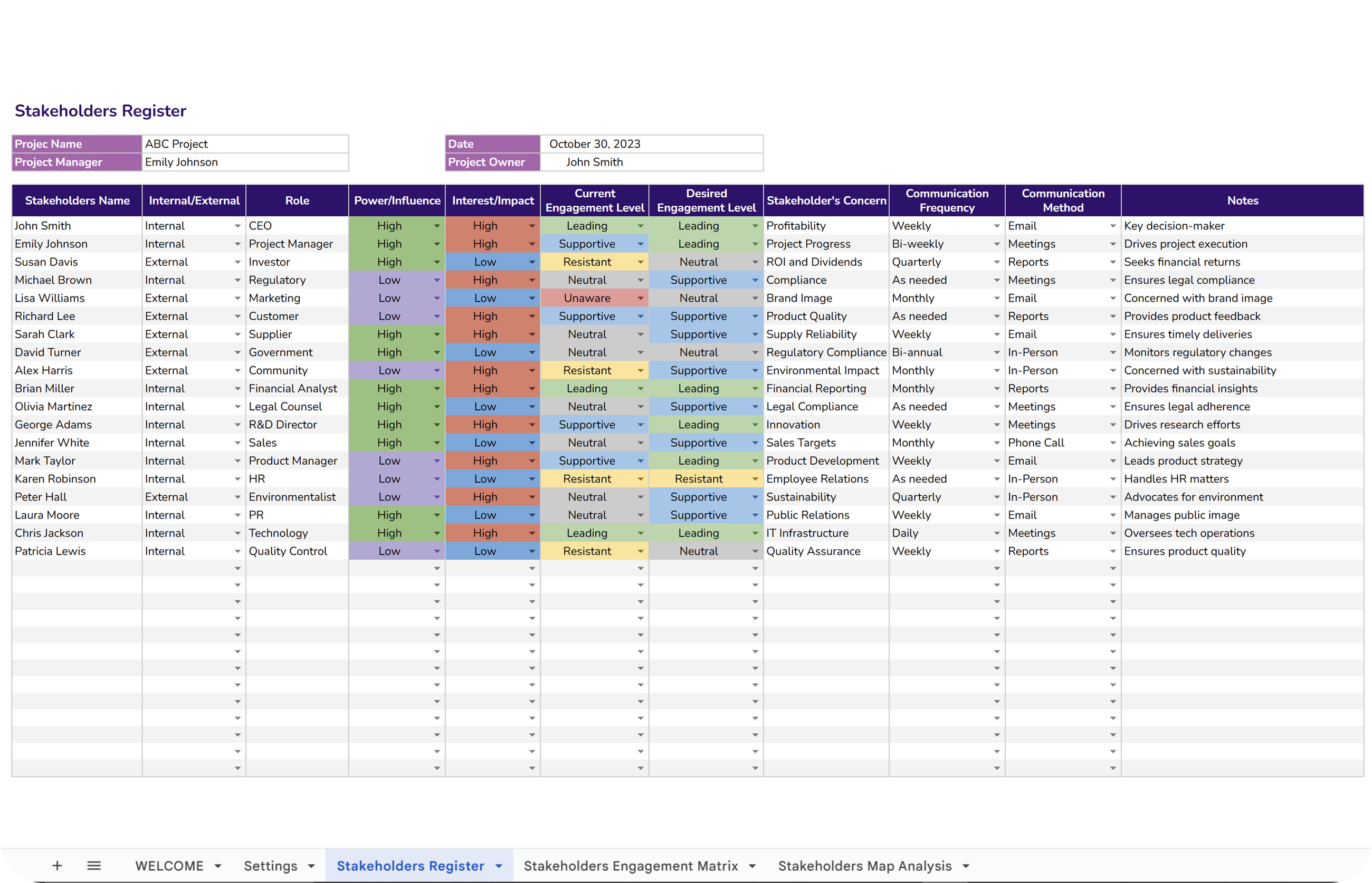Open Chris Jackson's Daily frequency dropdown

point(997,534)
